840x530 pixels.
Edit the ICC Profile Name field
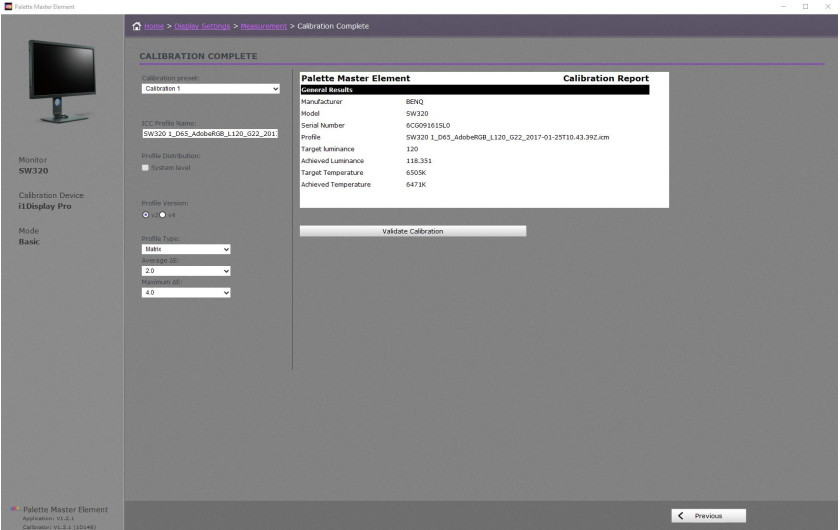210,133
